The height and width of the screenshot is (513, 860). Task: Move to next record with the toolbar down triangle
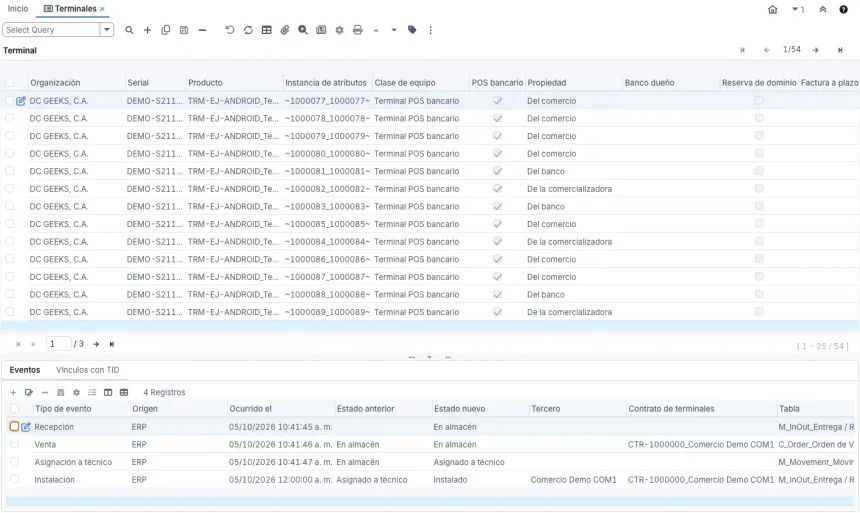pos(394,30)
